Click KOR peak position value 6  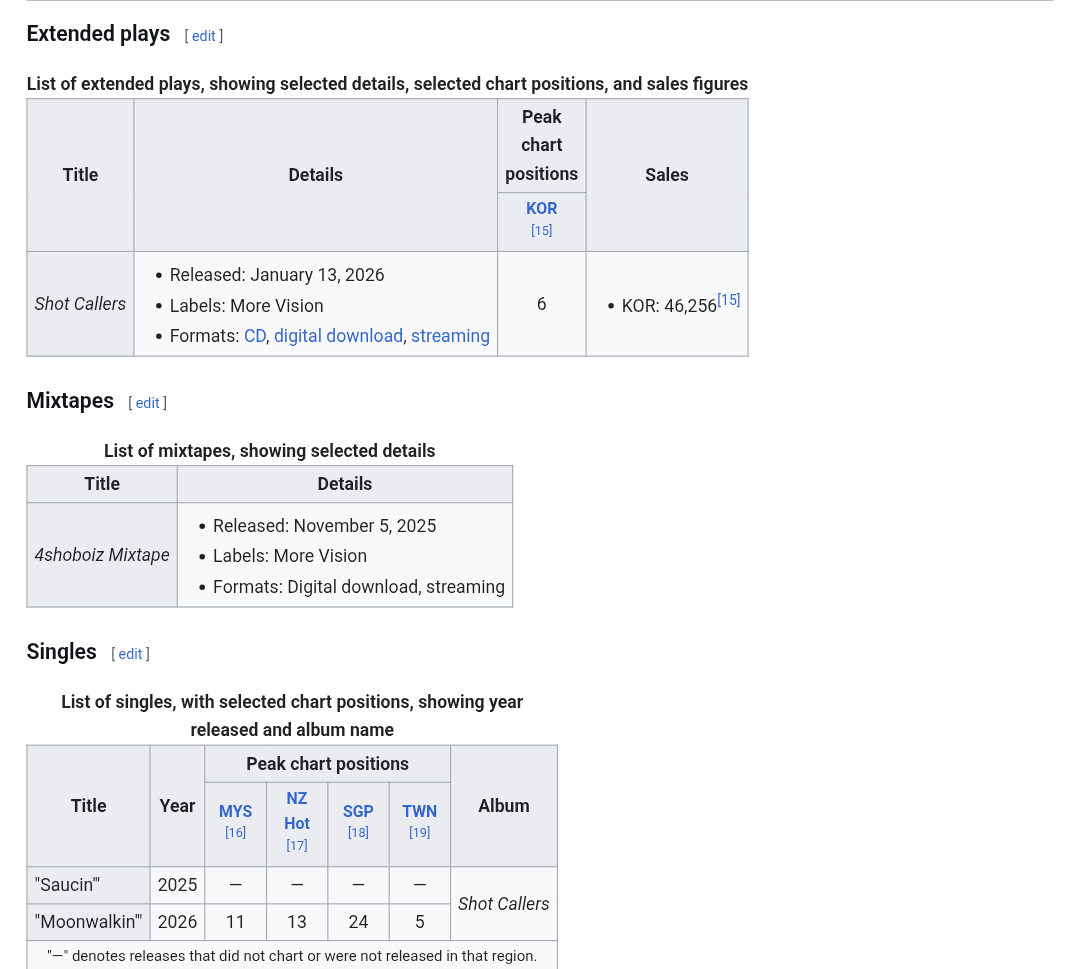click(x=541, y=304)
